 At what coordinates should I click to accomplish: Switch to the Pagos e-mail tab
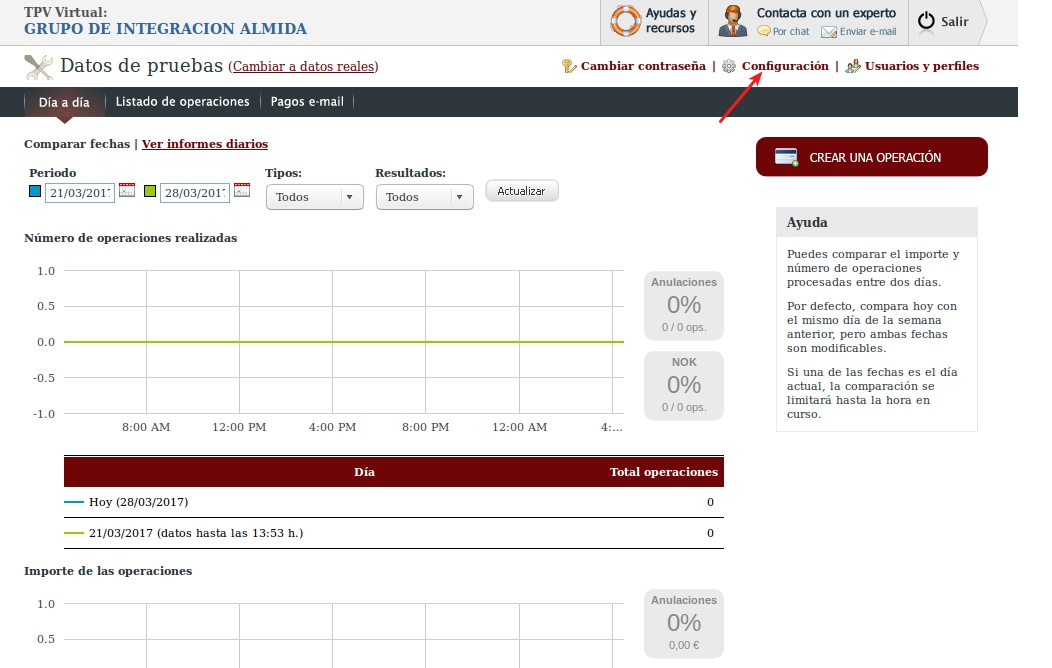306,102
